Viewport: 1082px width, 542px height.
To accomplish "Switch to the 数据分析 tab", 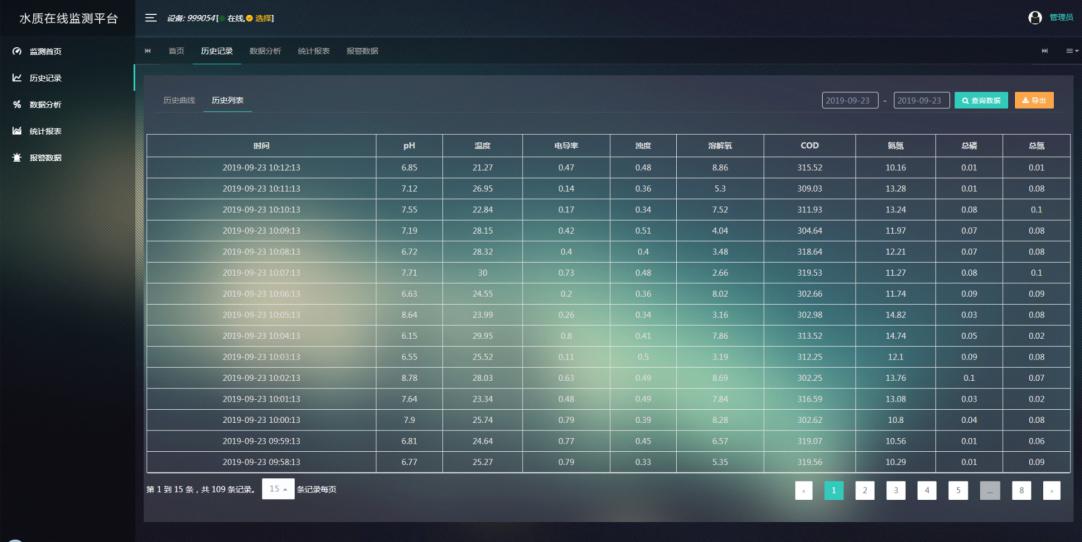I will (x=265, y=51).
